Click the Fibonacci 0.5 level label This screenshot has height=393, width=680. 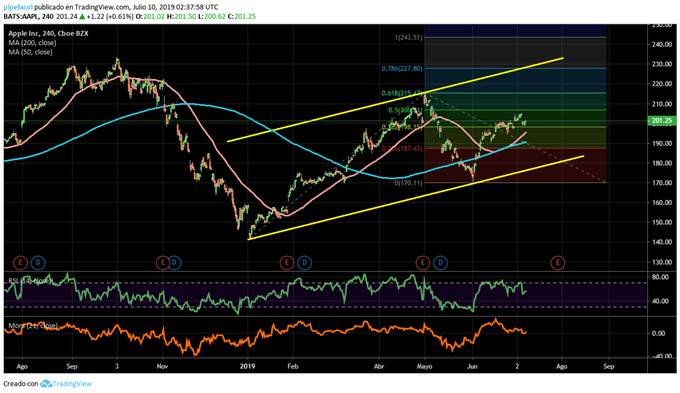click(405, 110)
